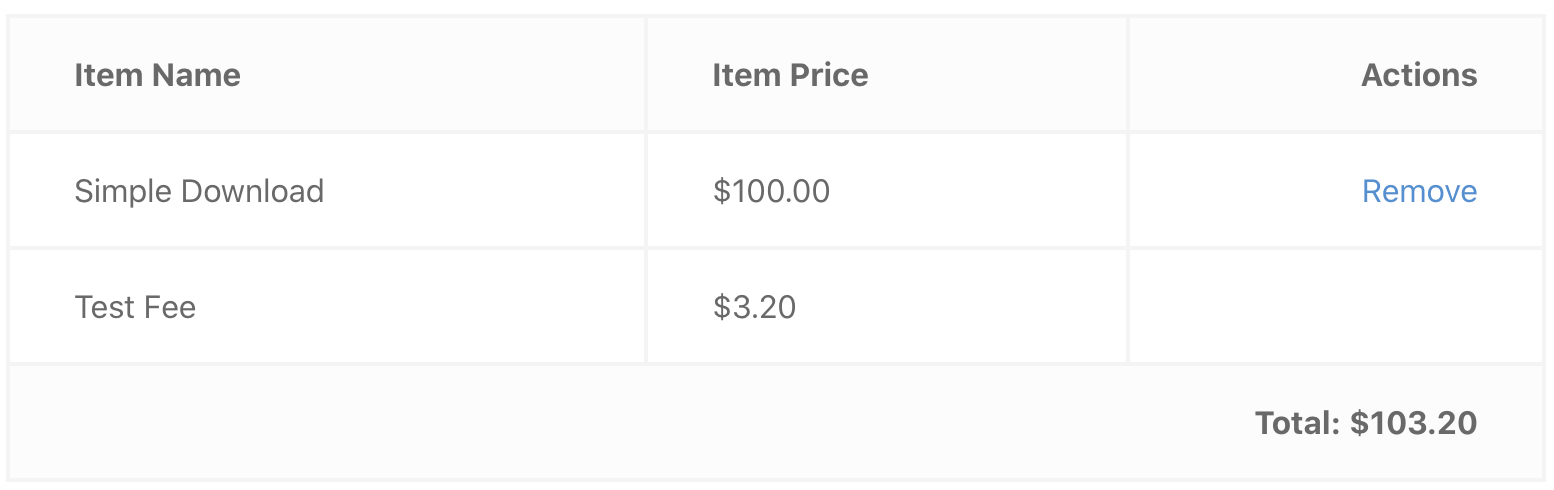The image size is (1554, 490).
Task: Click the $3.20 fee amount
Action: (x=754, y=307)
